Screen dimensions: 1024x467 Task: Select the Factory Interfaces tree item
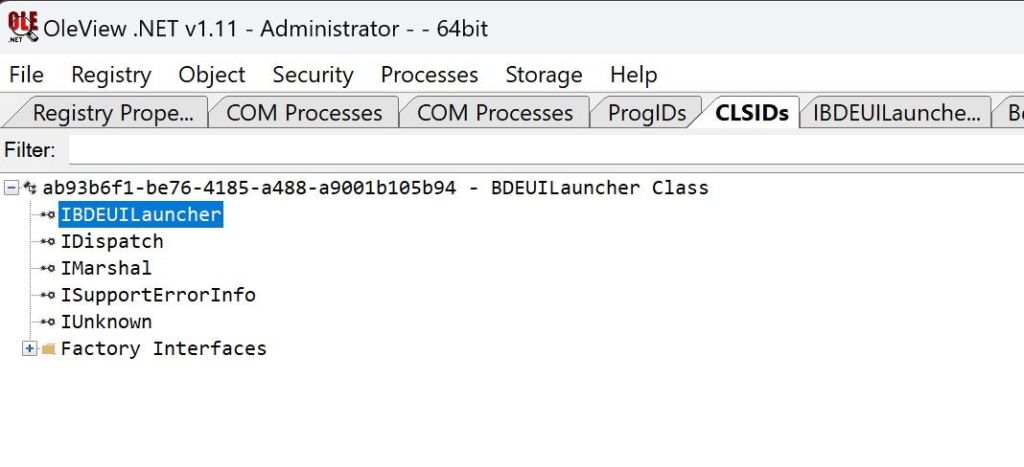[x=163, y=349]
